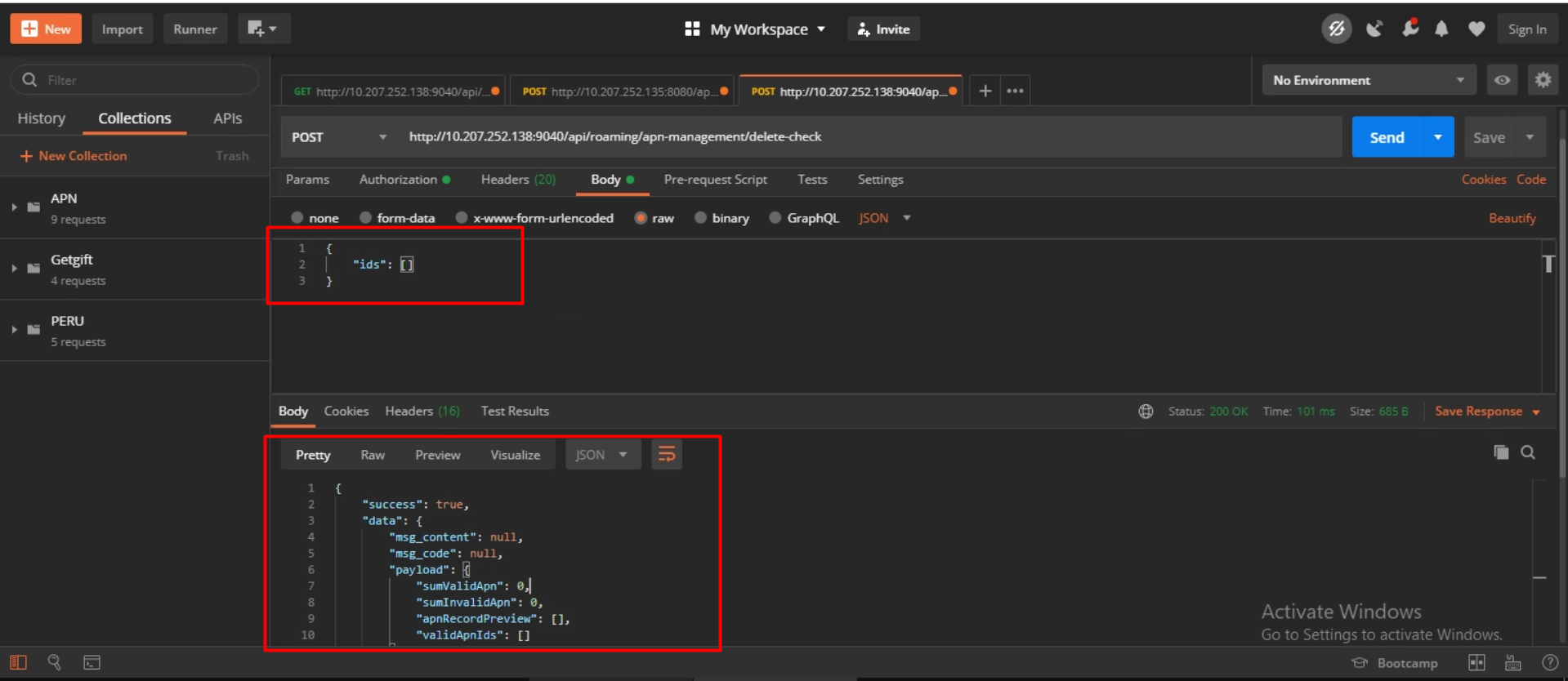Copy response body with clipboard icon

coord(1501,452)
